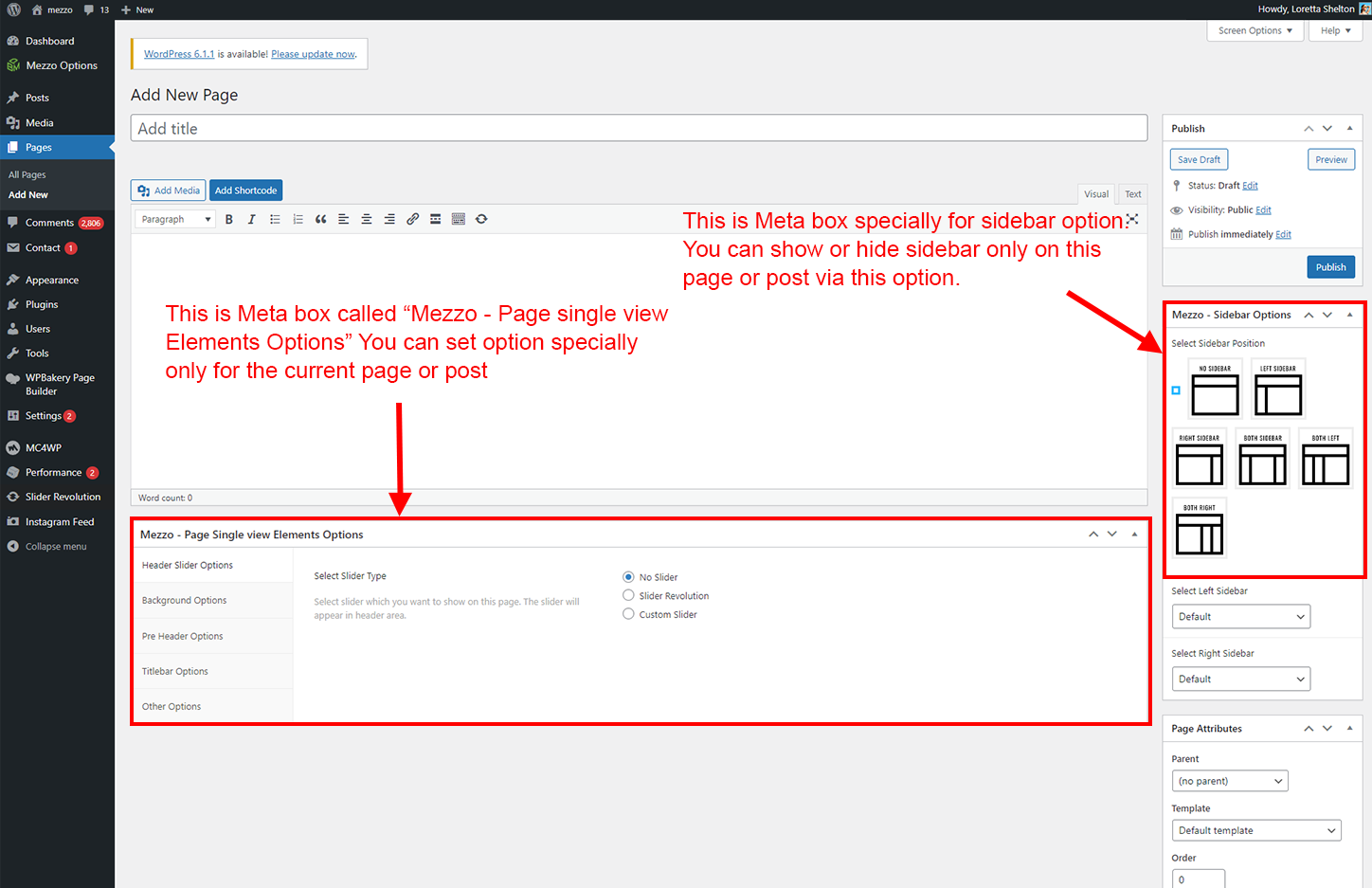Toggle the bulleted list icon
1372x888 pixels.
pyautogui.click(x=275, y=219)
